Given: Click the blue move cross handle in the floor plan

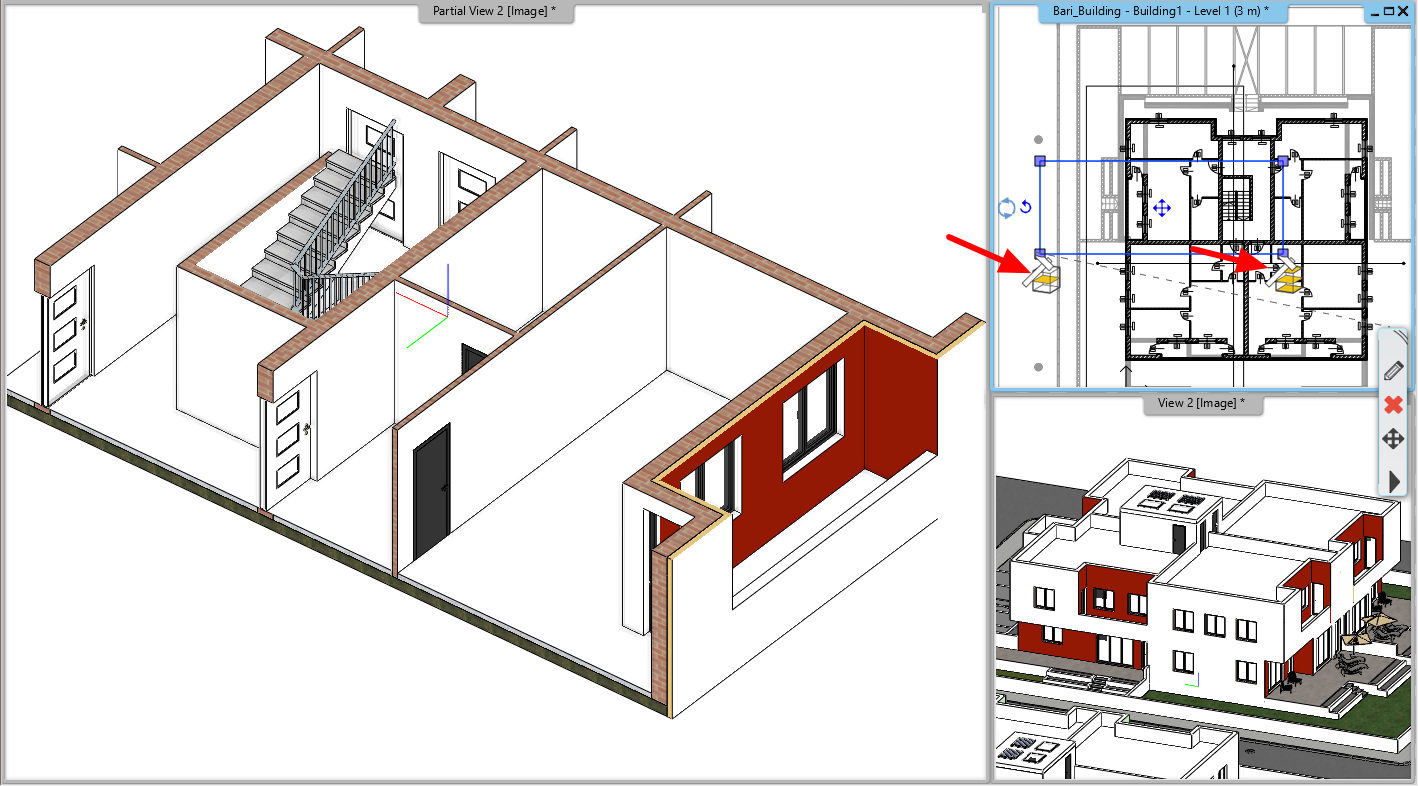Looking at the screenshot, I should point(1161,208).
